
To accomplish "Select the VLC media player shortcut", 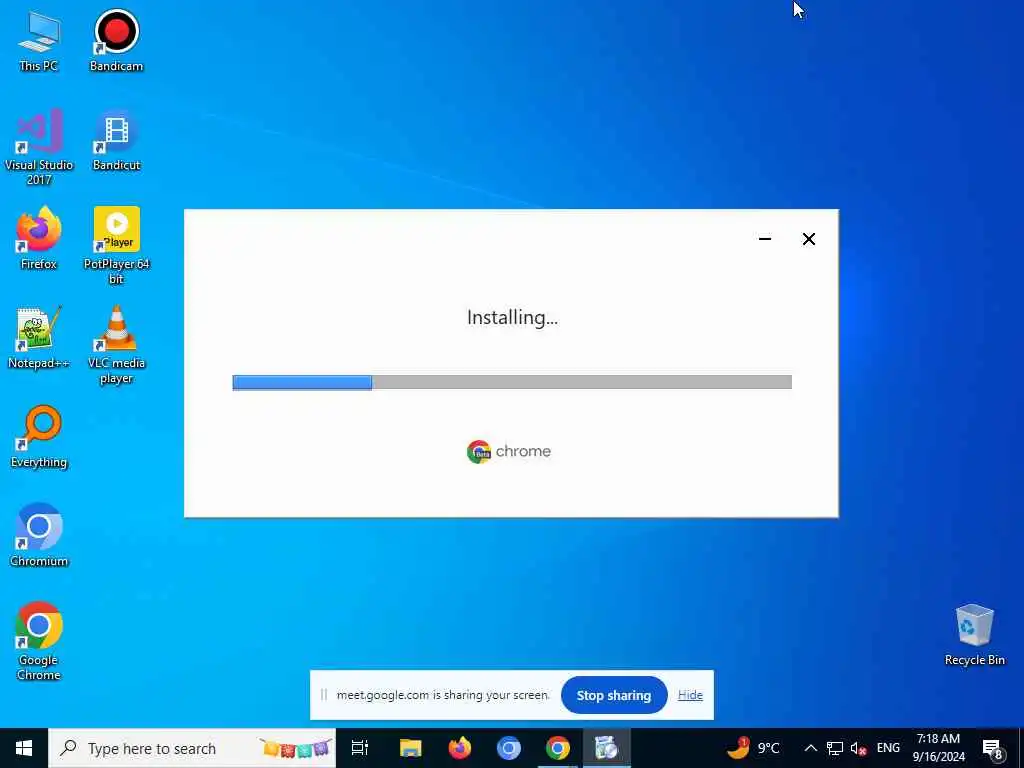I will [116, 345].
